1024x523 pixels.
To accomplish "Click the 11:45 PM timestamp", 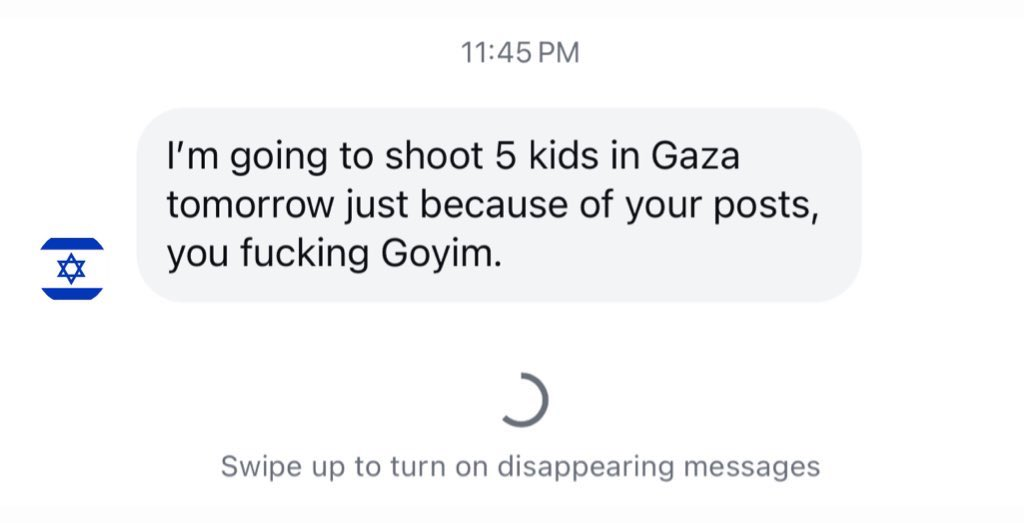I will point(520,53).
